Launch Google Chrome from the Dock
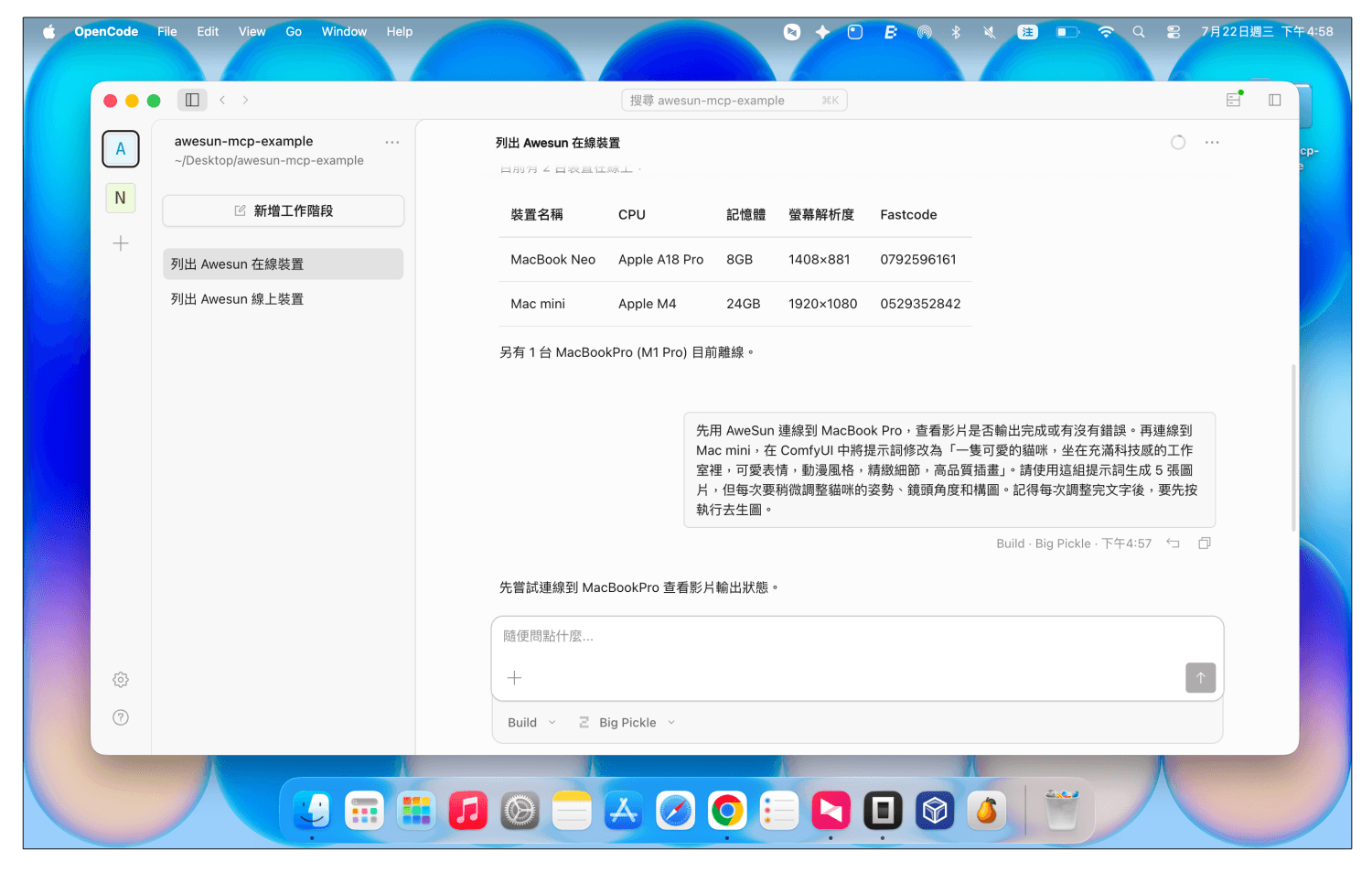This screenshot has width=1372, height=872. point(727,811)
